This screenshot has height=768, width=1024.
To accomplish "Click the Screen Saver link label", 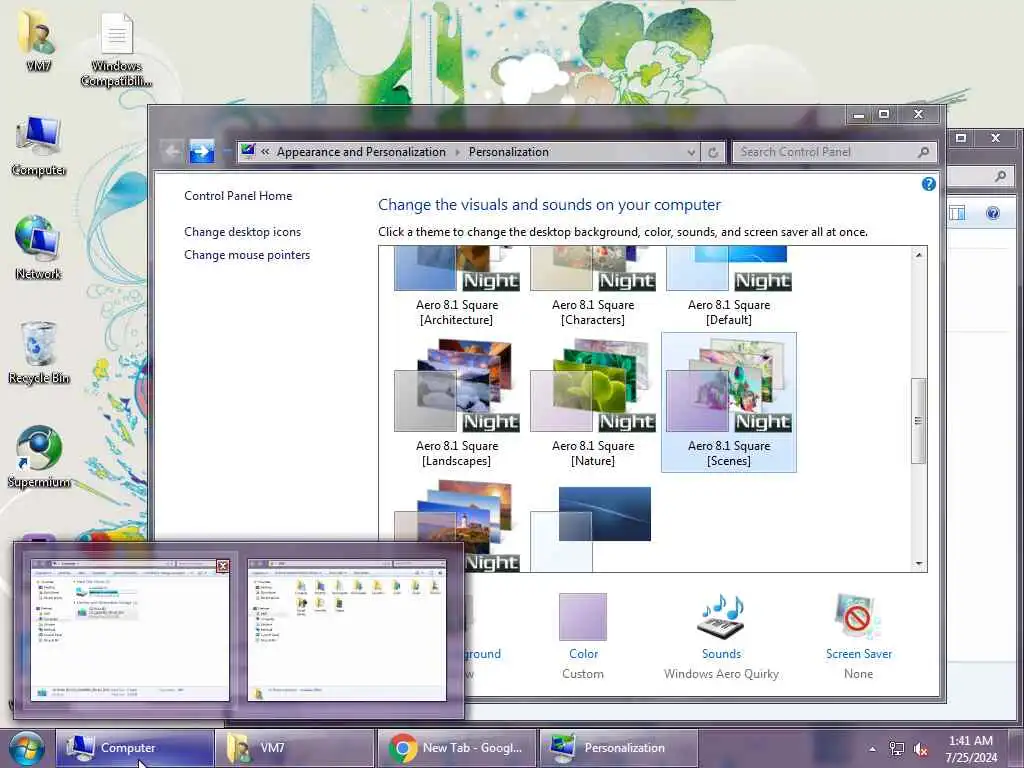I will pyautogui.click(x=858, y=654).
